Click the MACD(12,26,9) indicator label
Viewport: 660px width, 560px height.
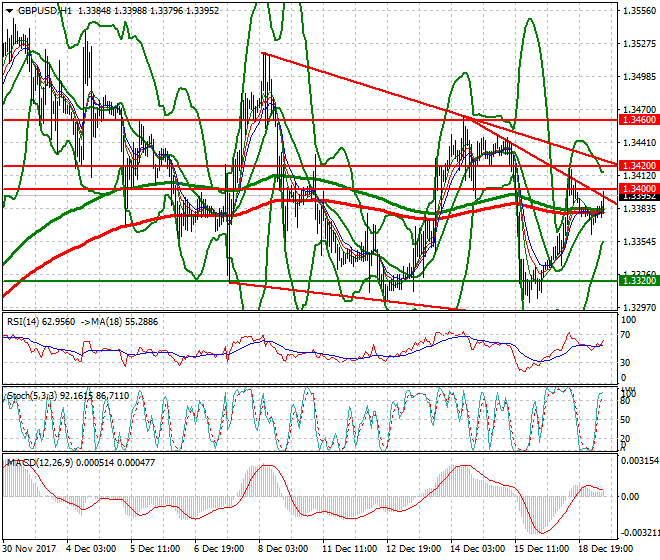pos(40,463)
